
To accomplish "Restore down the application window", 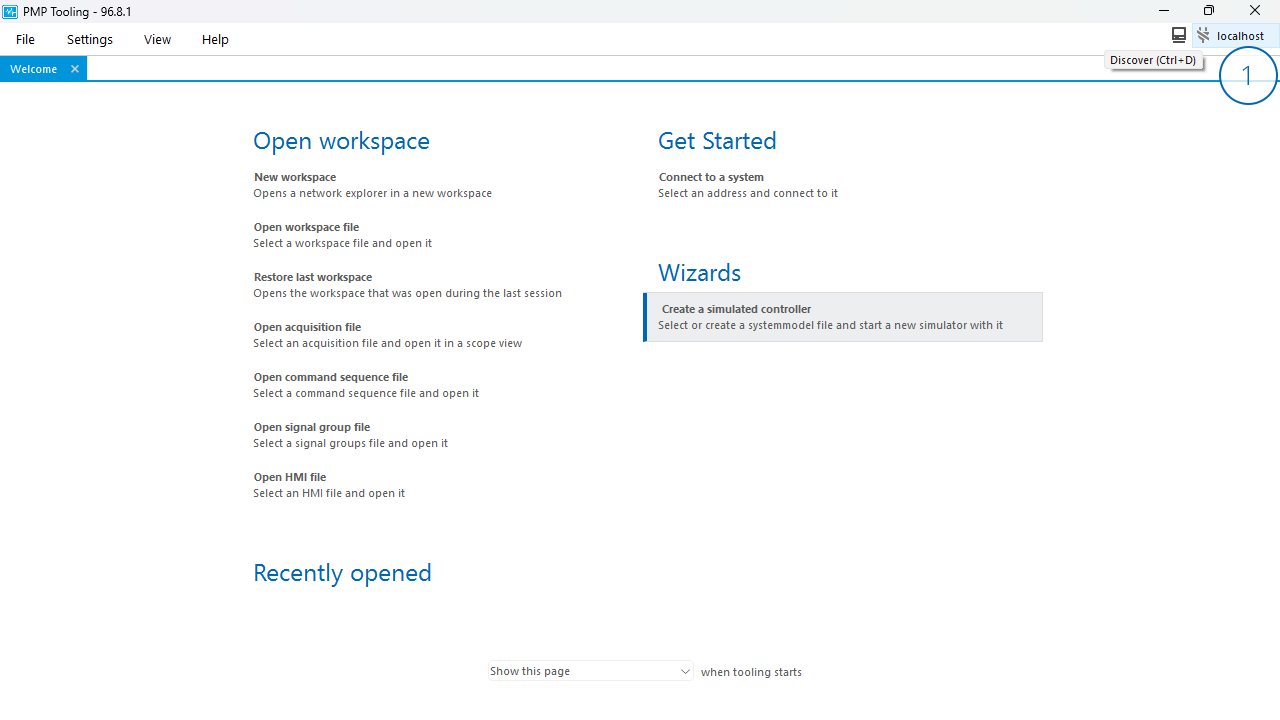I will click(x=1209, y=11).
